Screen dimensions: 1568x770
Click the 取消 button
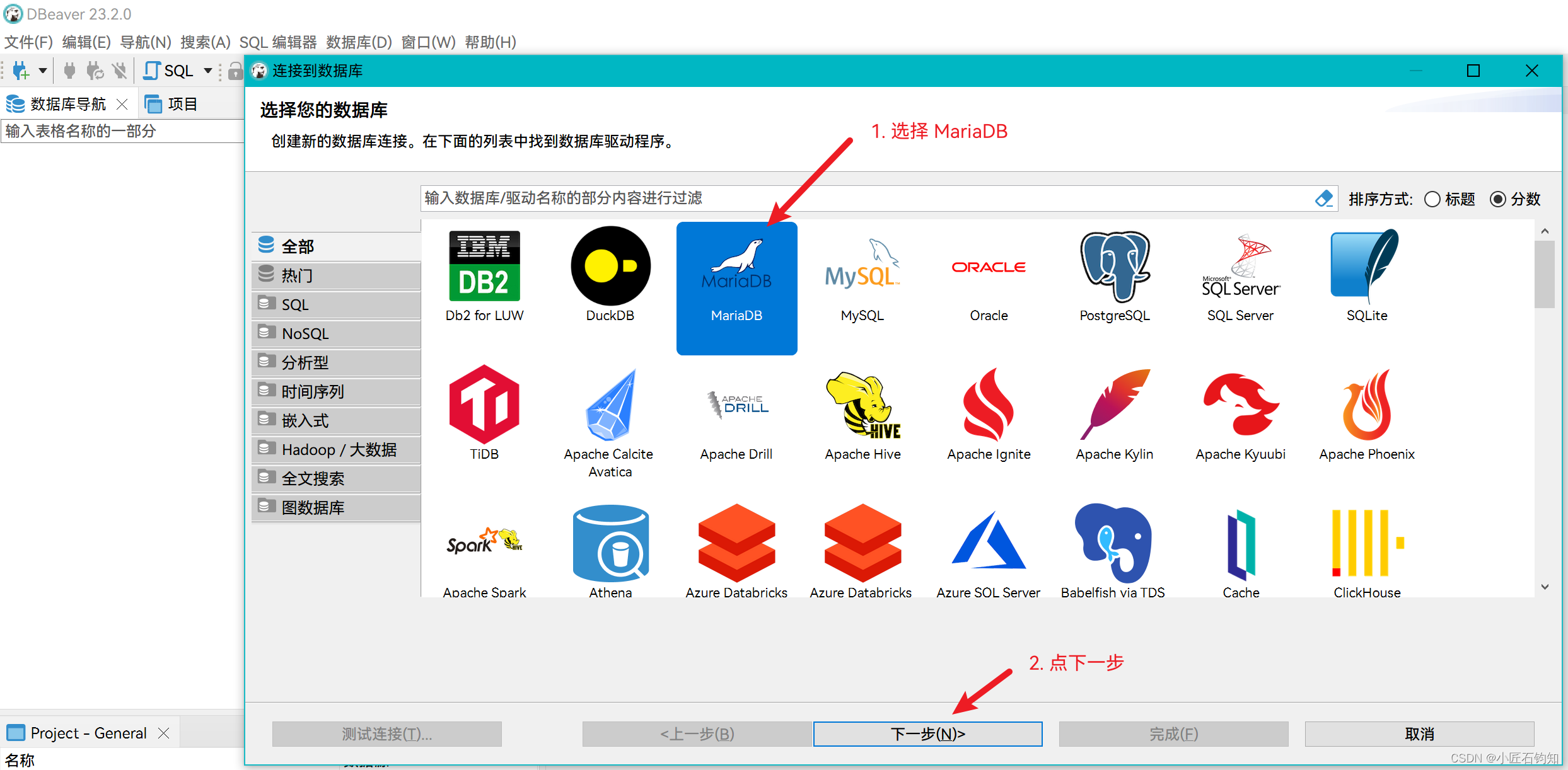1419,734
